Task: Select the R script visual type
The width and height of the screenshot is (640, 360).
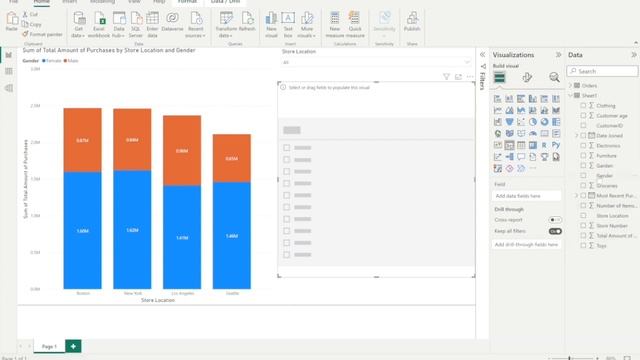Action: point(544,145)
